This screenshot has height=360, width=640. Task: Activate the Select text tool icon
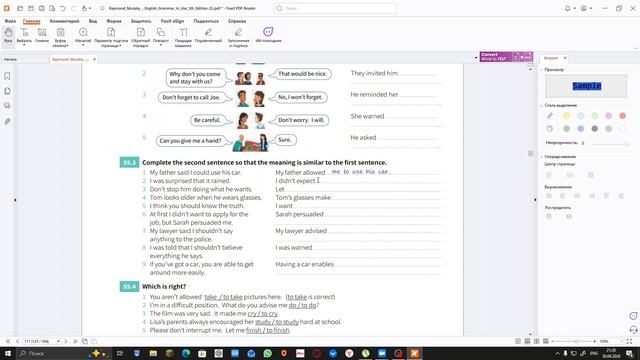click(x=24, y=32)
